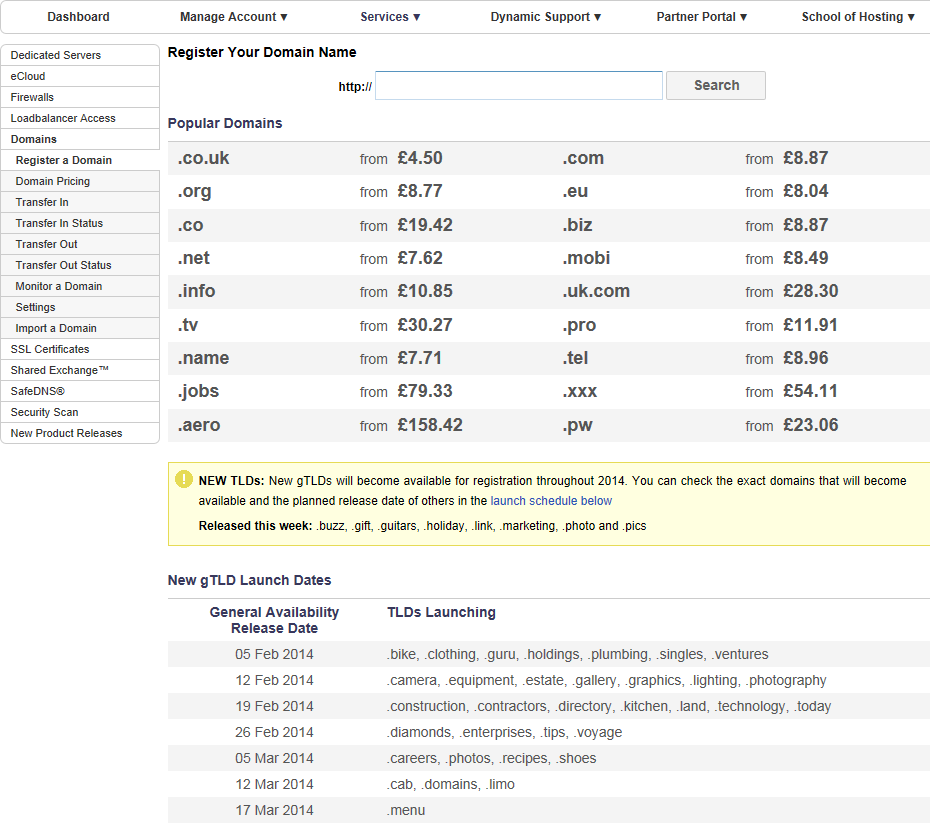This screenshot has width=930, height=827.
Task: Click the .co.uk domain entry
Action: (203, 158)
